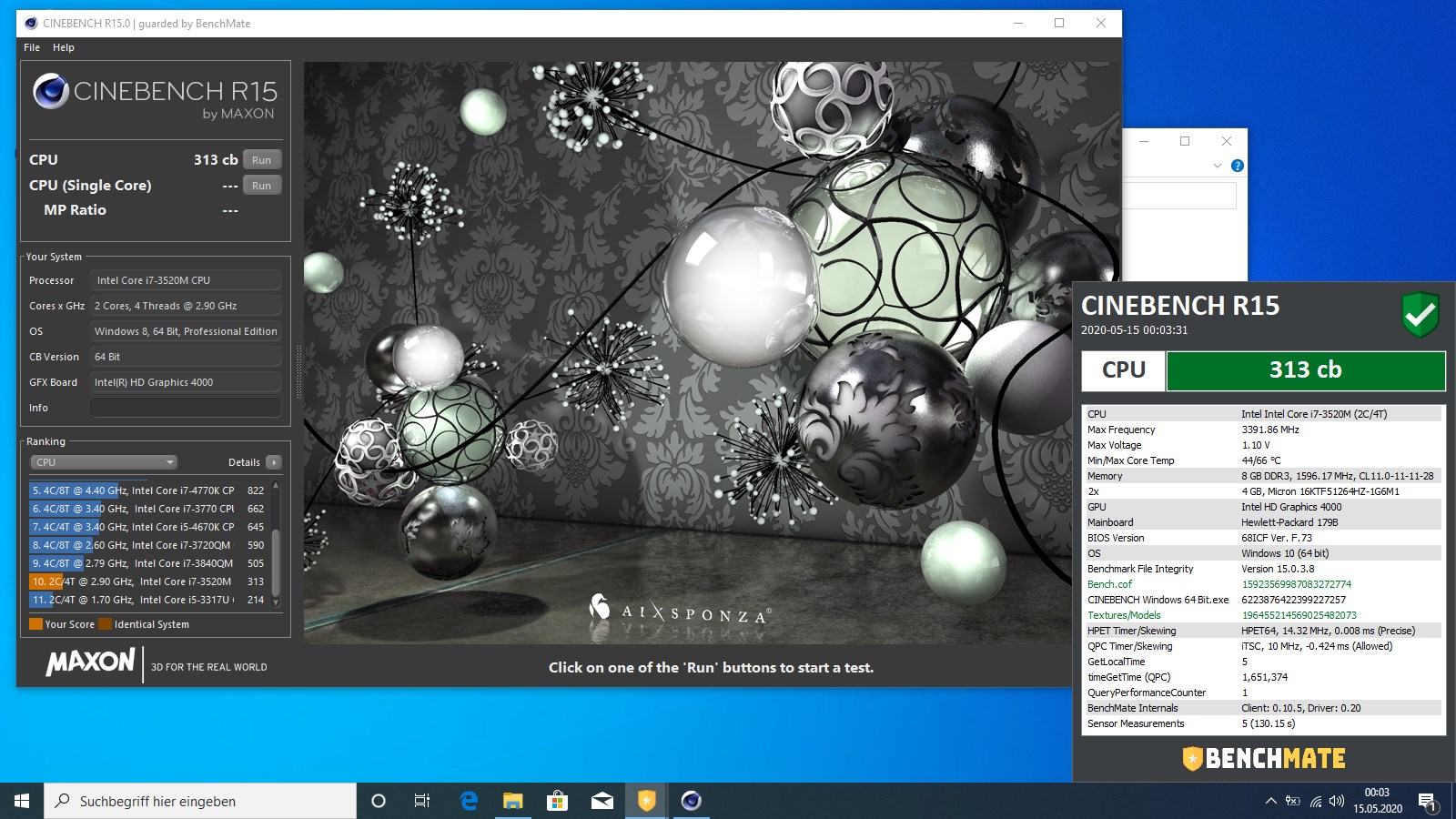The image size is (1456, 819).
Task: Switch to BenchMate taskbar icon
Action: pyautogui.click(x=646, y=801)
